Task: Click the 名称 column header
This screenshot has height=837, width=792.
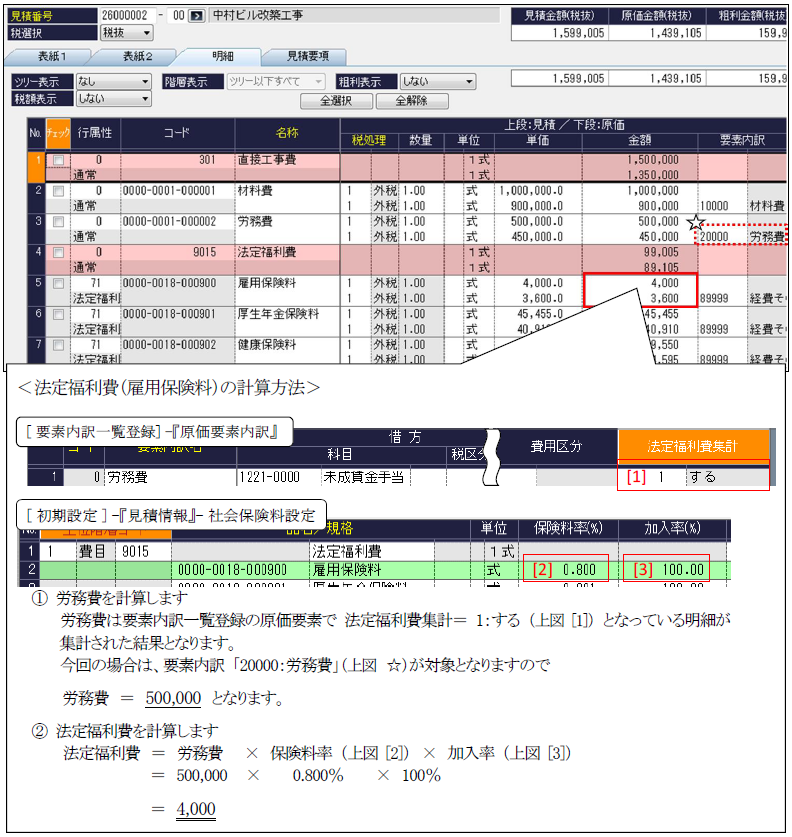Action: tap(287, 133)
